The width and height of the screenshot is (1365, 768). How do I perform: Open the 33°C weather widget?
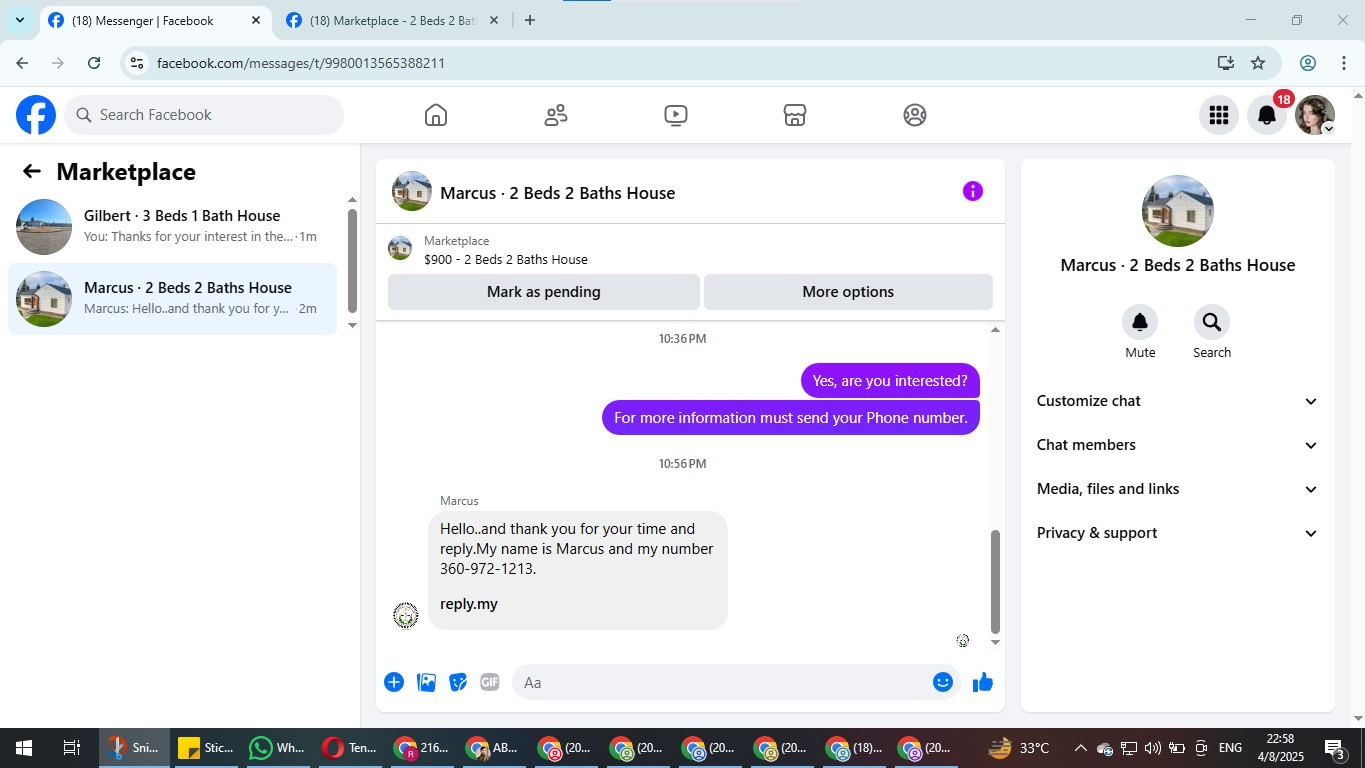pyautogui.click(x=1019, y=748)
